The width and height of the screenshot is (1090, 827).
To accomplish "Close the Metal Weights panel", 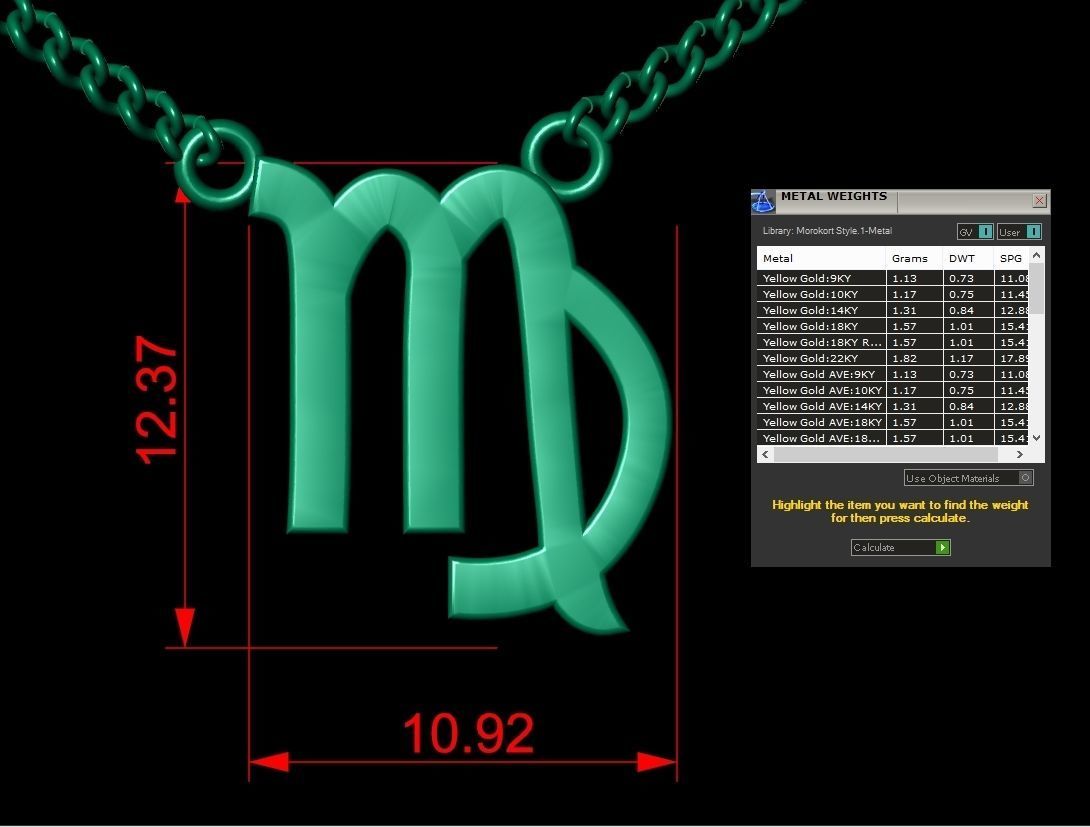I will tap(1039, 200).
